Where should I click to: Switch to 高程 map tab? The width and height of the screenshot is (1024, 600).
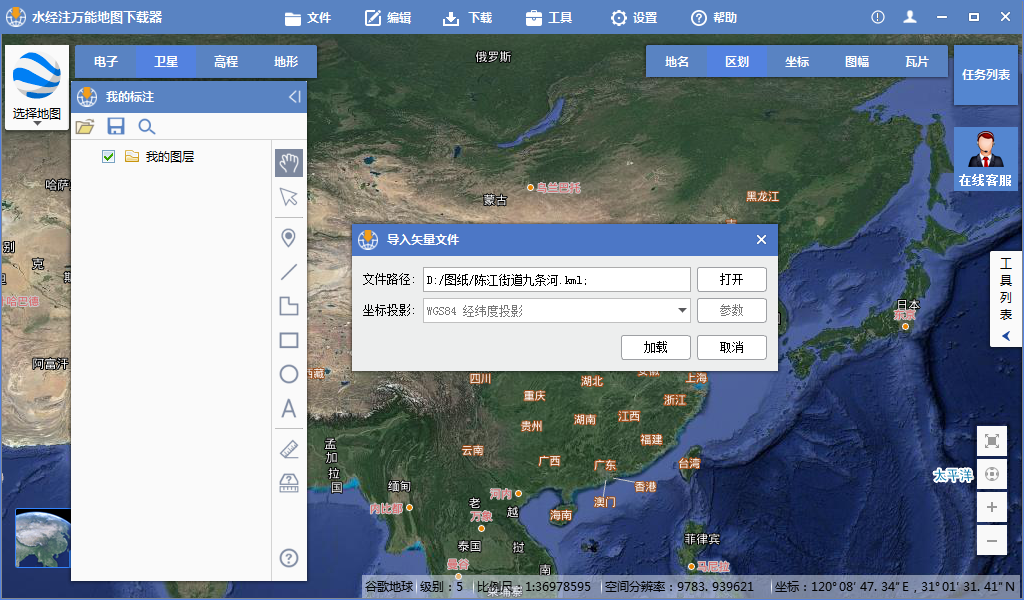[226, 61]
